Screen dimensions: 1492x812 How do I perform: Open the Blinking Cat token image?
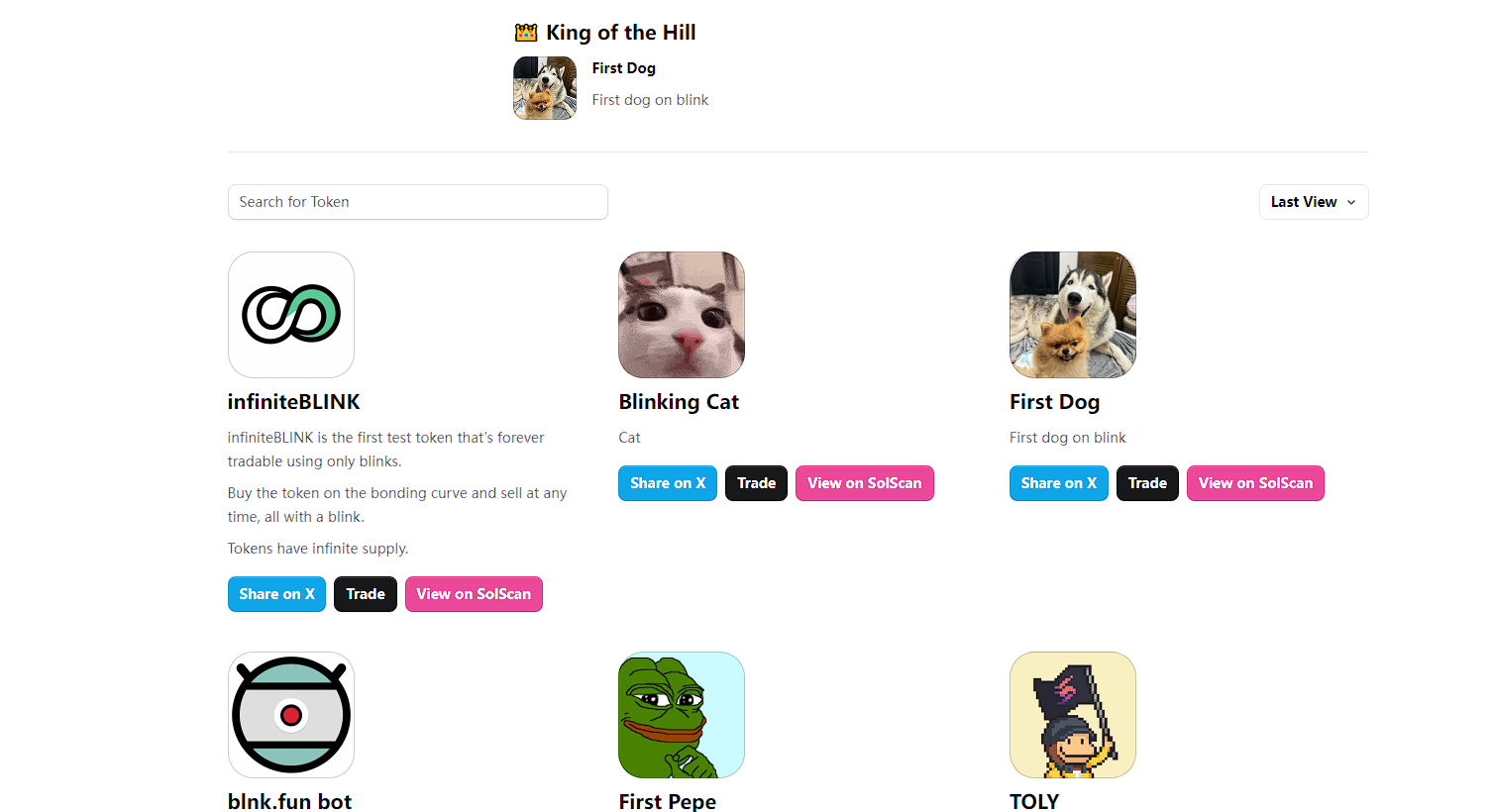point(682,315)
